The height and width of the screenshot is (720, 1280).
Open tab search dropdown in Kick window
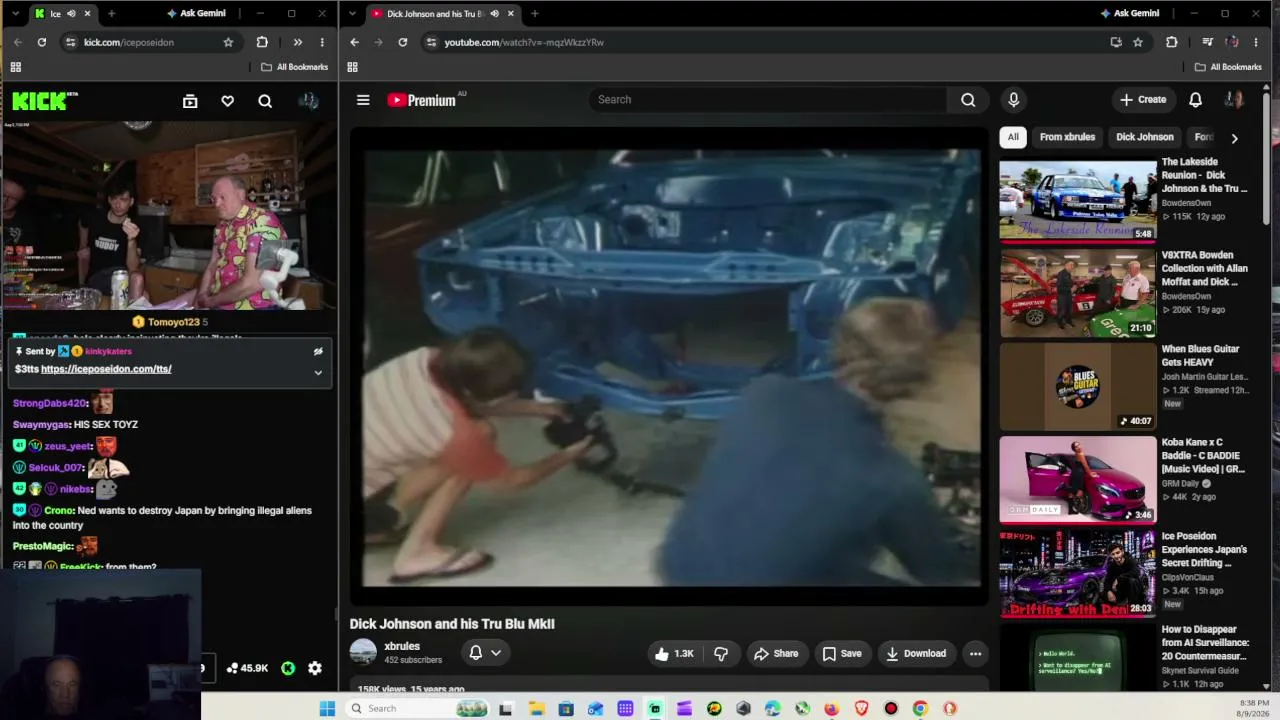point(15,13)
